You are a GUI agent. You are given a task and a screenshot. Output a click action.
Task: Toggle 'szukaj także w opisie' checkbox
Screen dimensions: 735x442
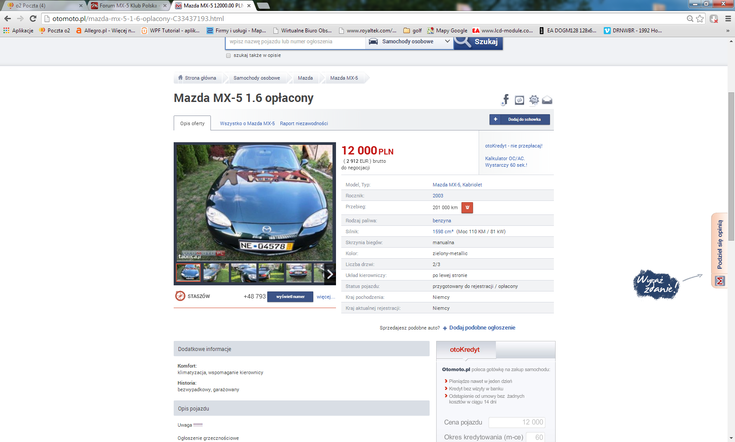point(229,55)
